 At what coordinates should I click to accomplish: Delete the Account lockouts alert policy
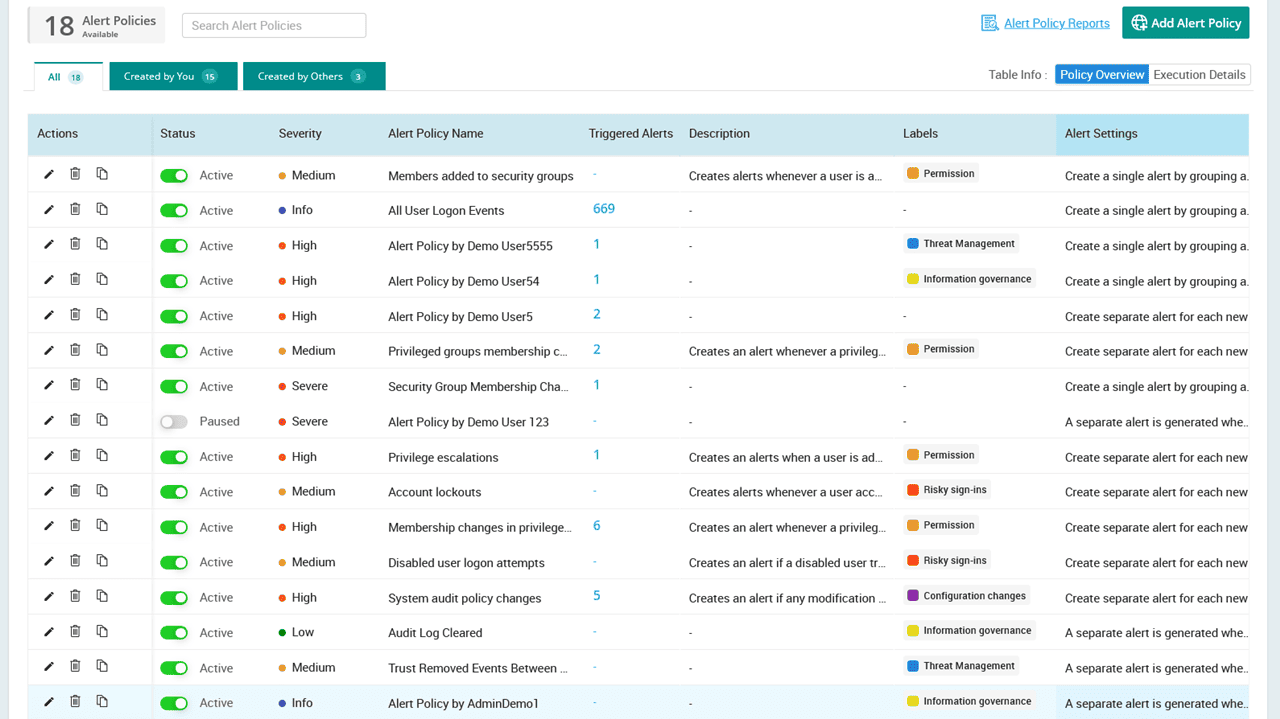click(x=75, y=491)
